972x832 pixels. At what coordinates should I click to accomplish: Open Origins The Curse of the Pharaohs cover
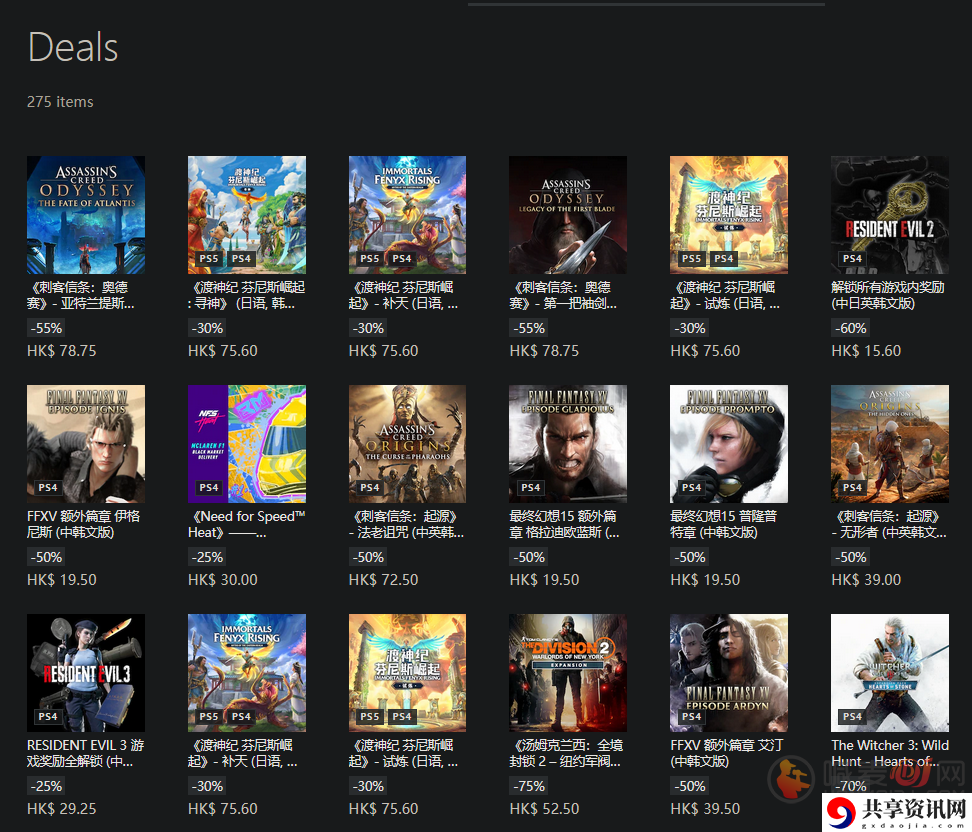[407, 444]
